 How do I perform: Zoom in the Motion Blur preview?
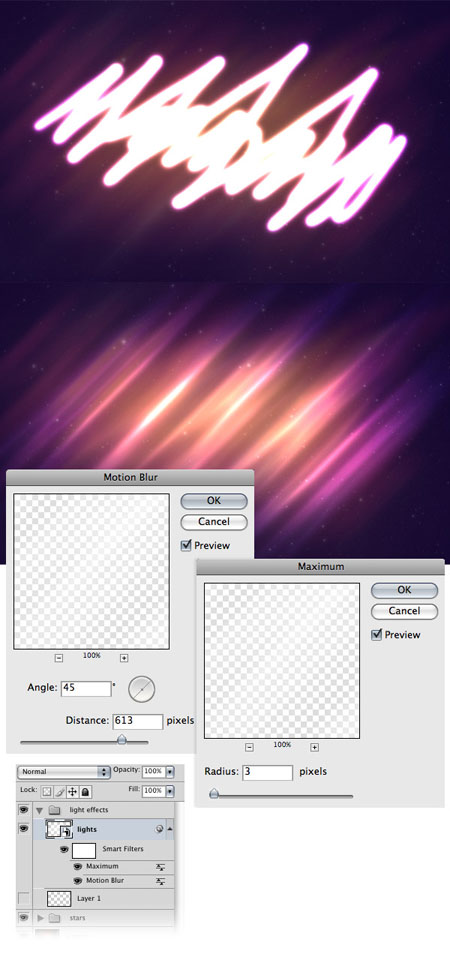click(124, 658)
